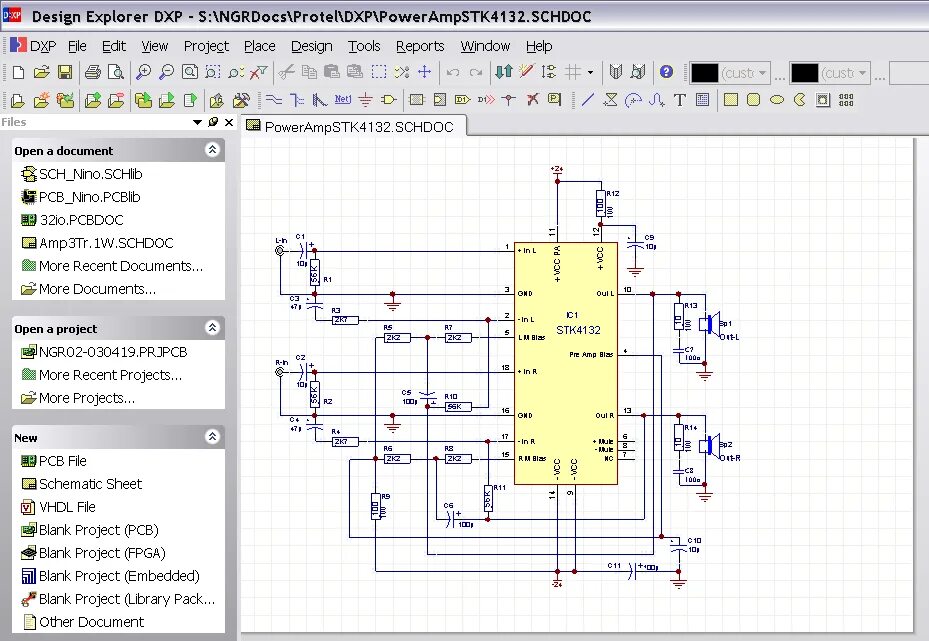Click the Fit Document zoom icon

click(x=190, y=72)
